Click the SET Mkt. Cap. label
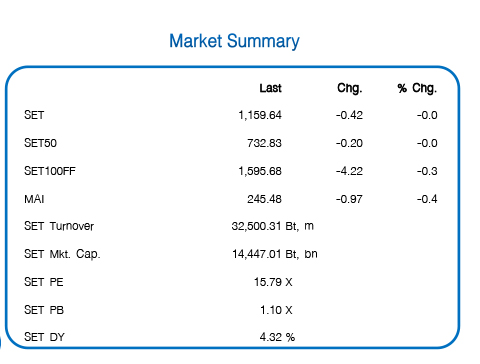480x364 pixels. pos(62,254)
